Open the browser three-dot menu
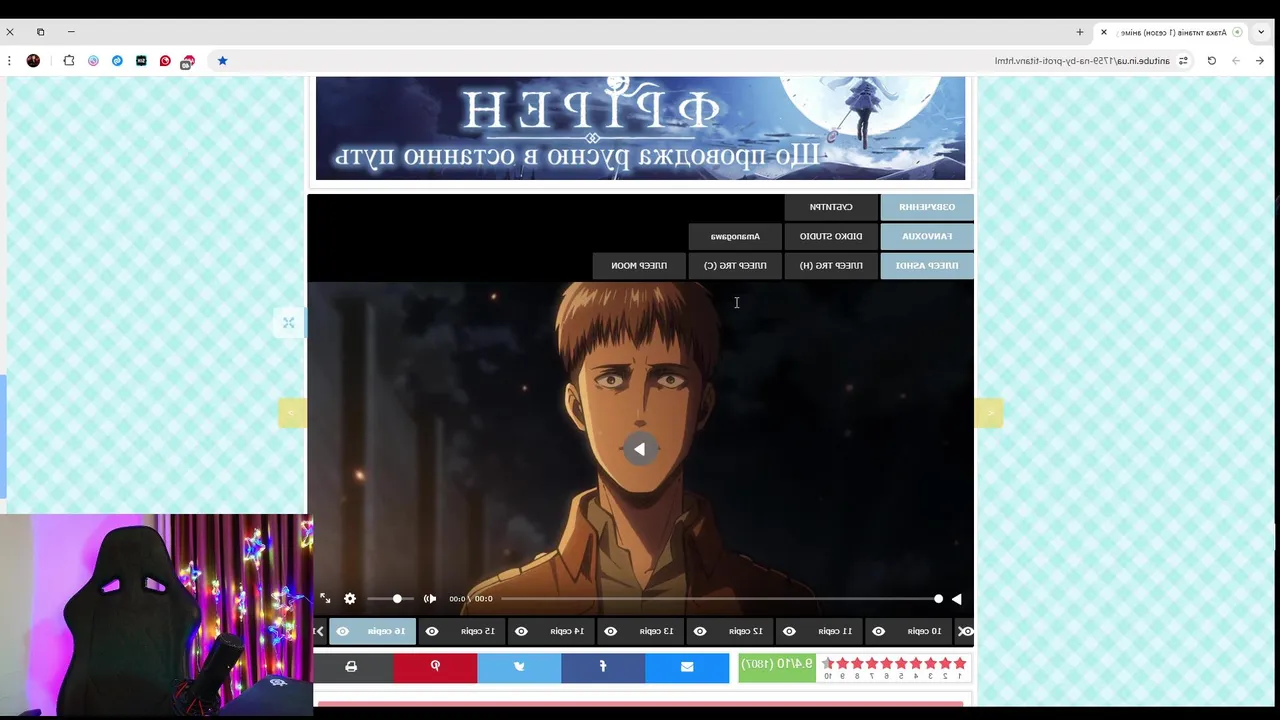This screenshot has height=720, width=1280. [x=9, y=61]
